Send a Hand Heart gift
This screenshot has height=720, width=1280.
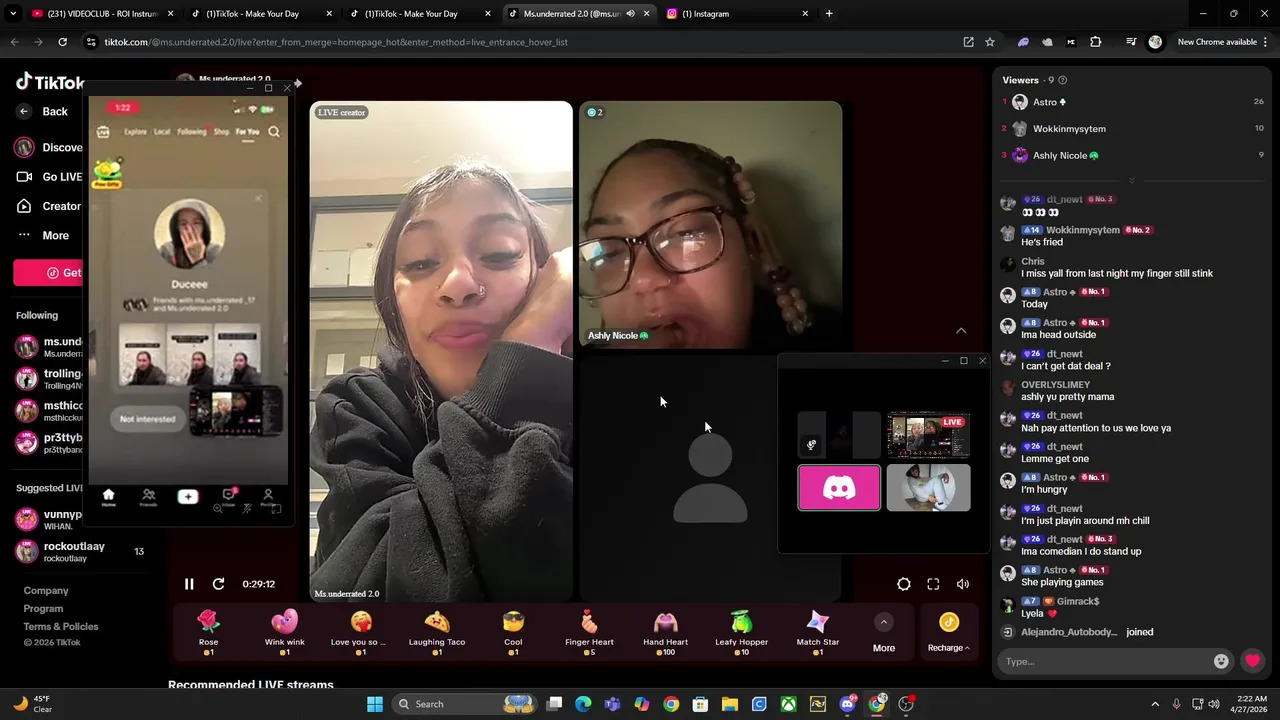point(665,632)
